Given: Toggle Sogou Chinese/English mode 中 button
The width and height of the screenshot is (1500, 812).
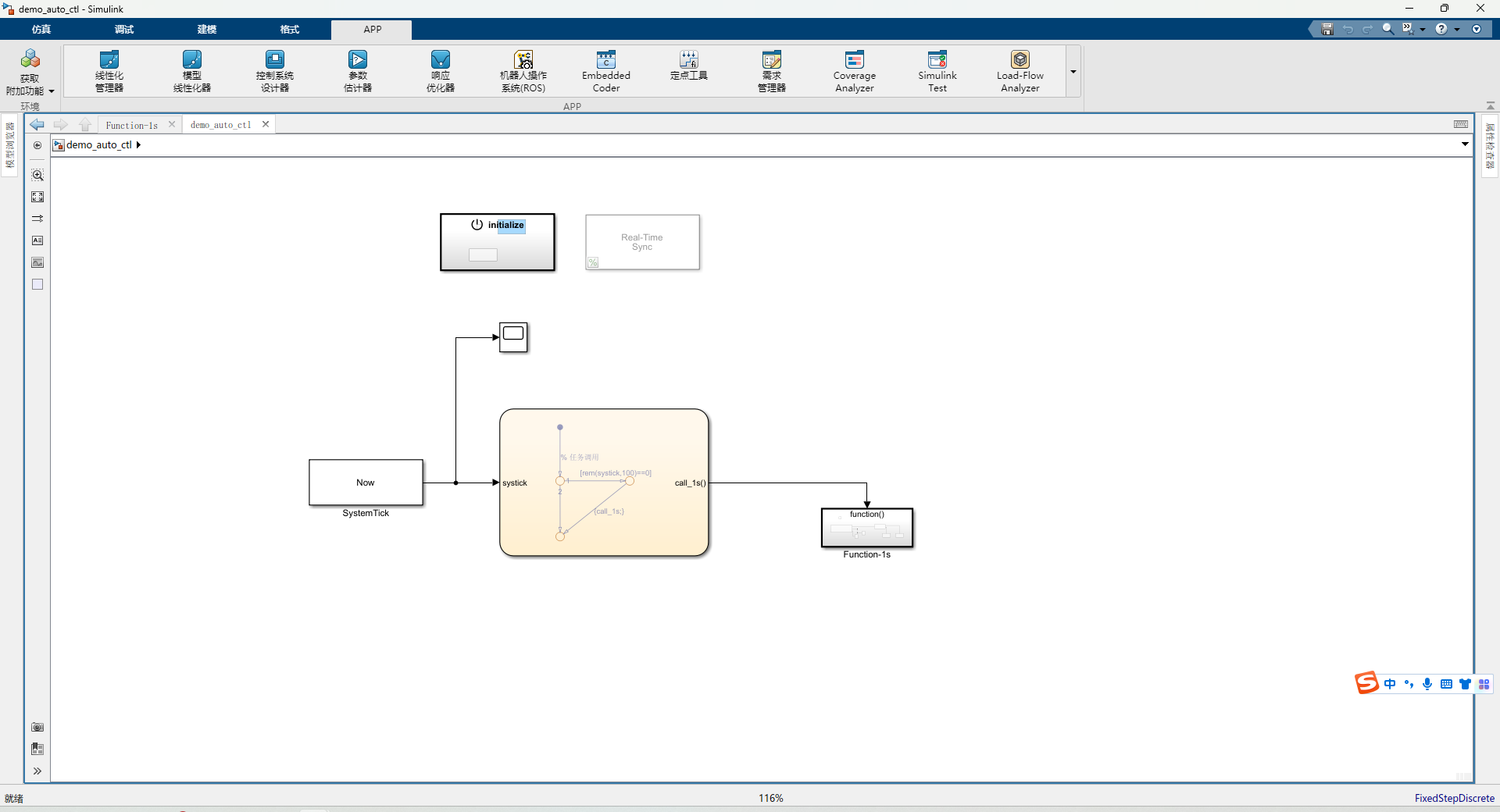Looking at the screenshot, I should 1390,684.
